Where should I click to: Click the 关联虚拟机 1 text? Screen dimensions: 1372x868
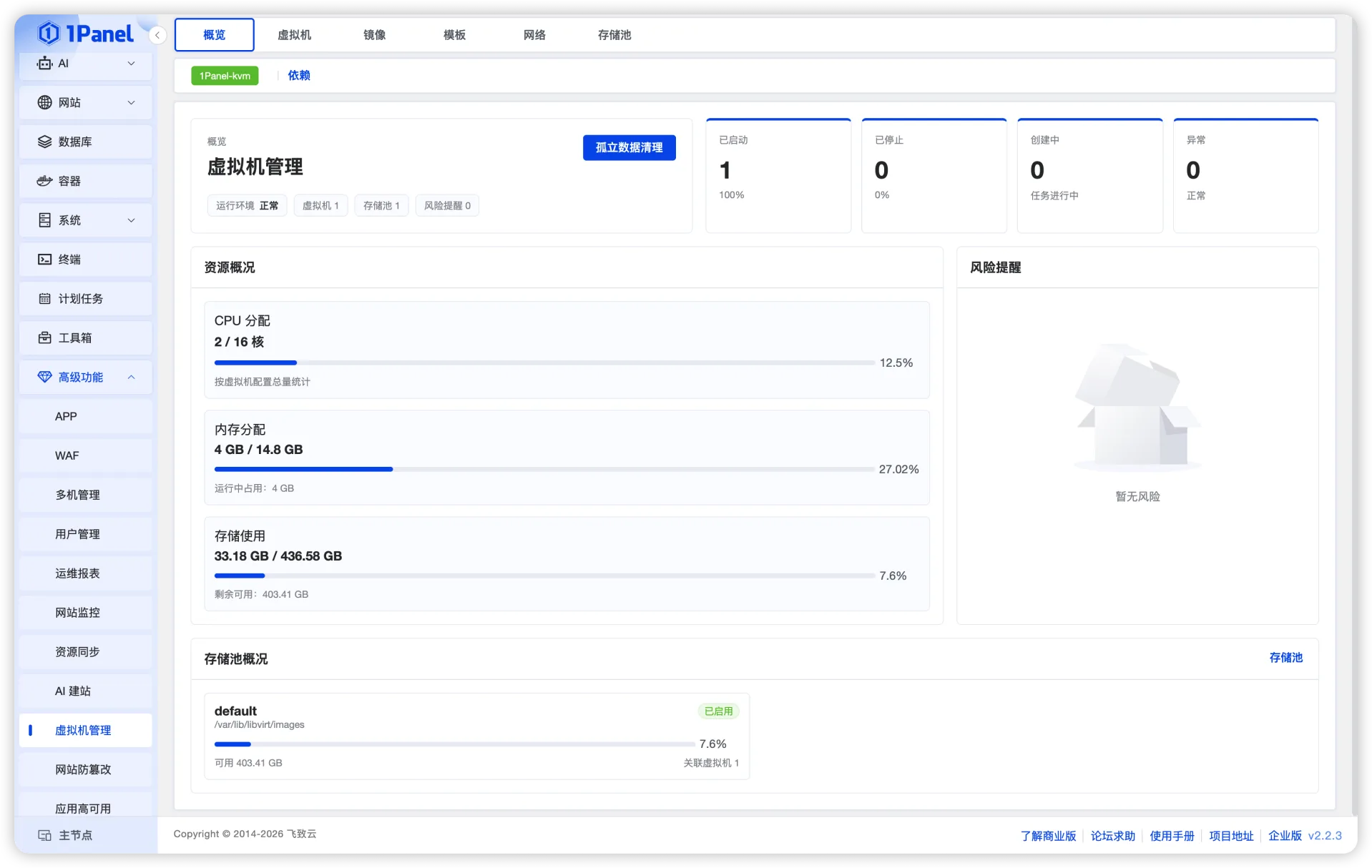(x=711, y=763)
